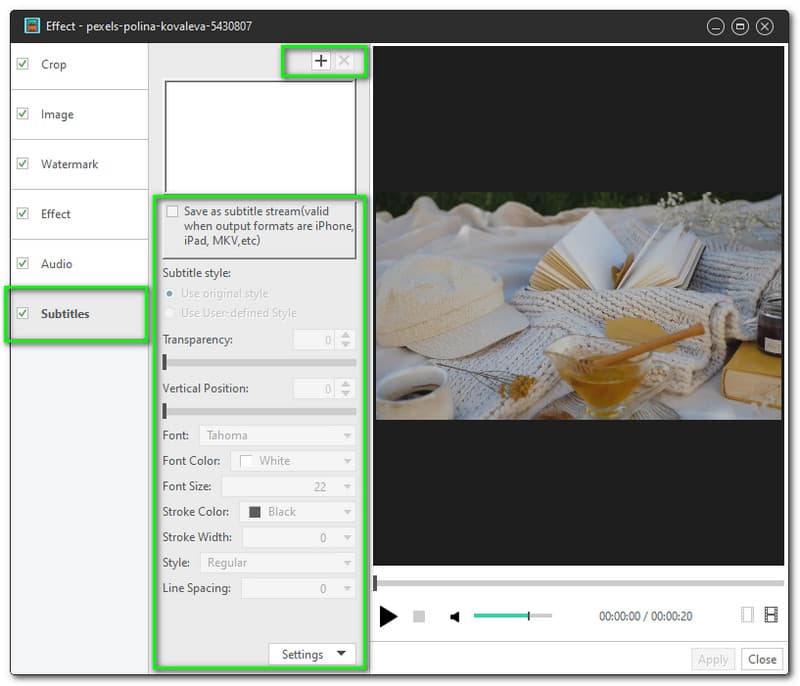This screenshot has width=800, height=686.
Task: Expand the Font Color White dropdown
Action: click(292, 461)
